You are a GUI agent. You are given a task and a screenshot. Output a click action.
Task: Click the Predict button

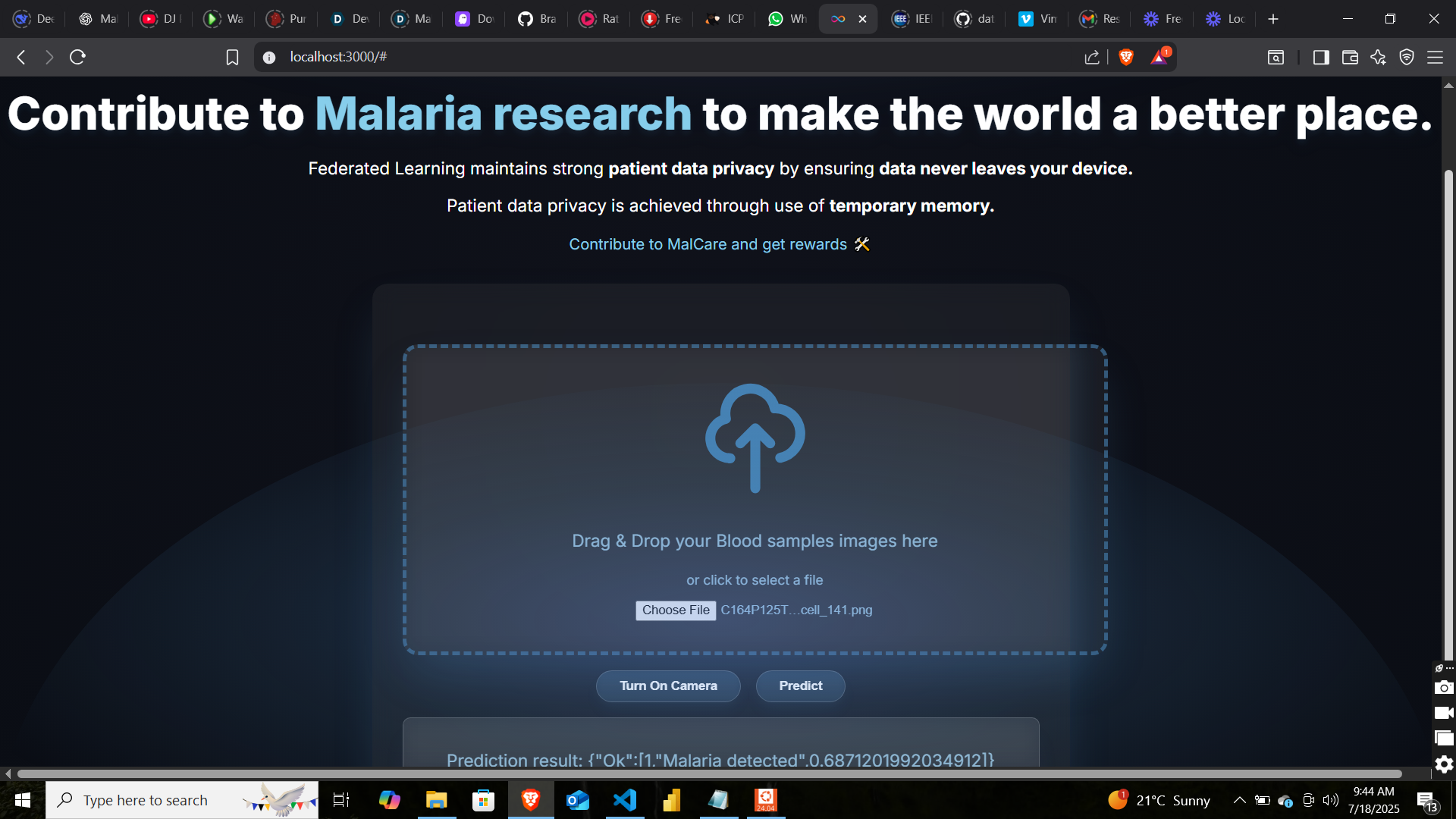[800, 686]
